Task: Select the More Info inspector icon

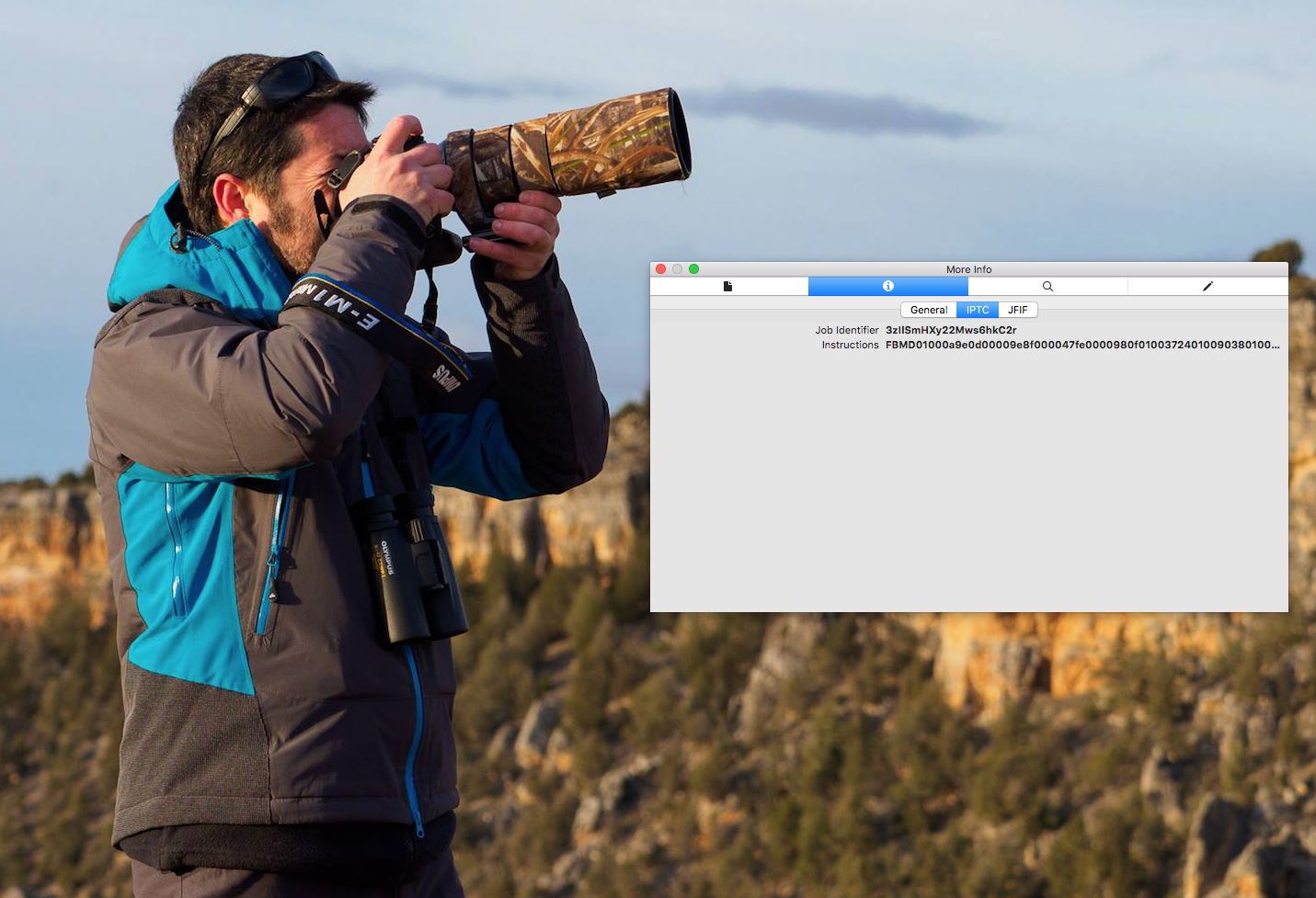Action: [887, 287]
